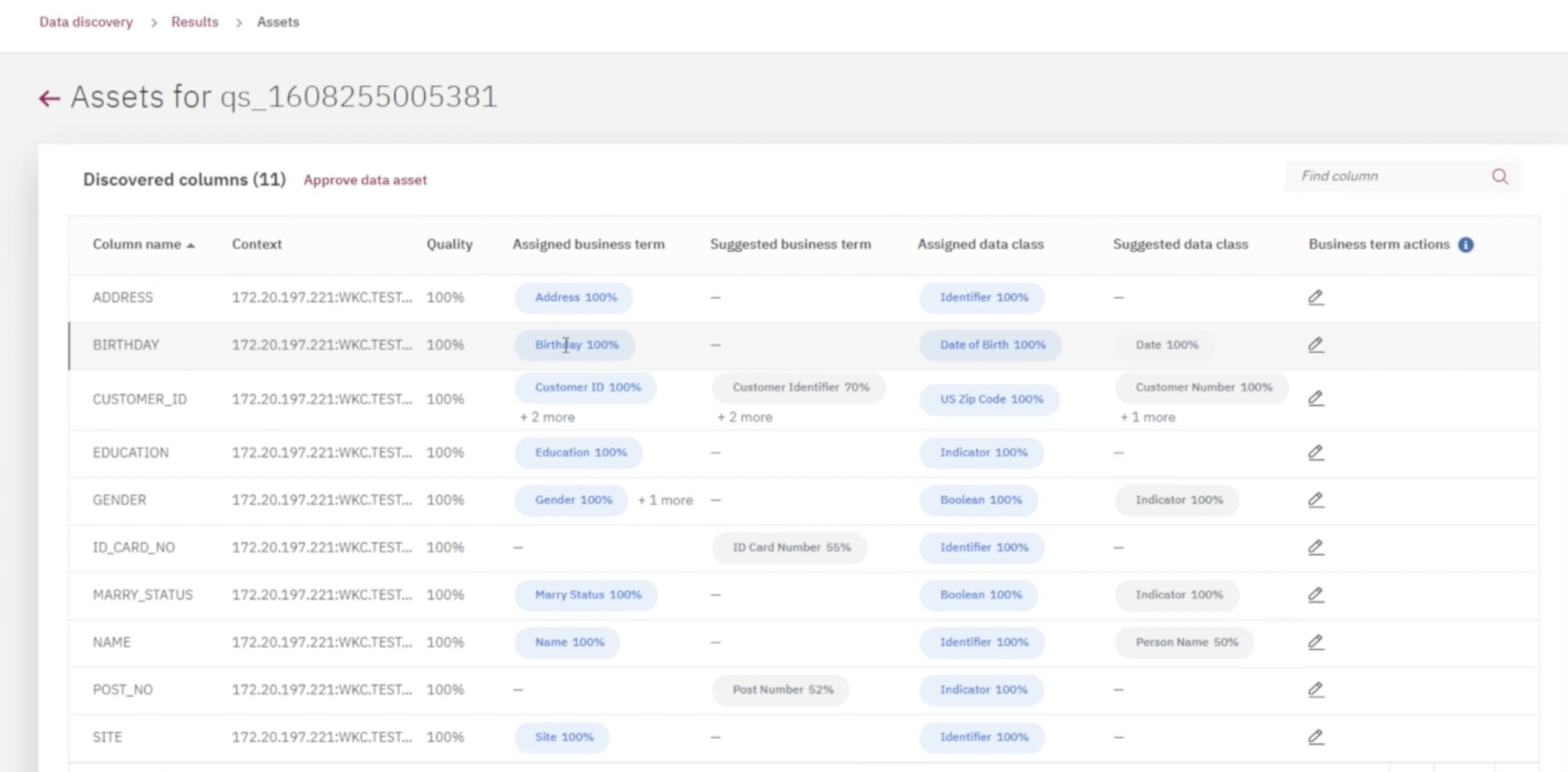Click edit pencil icon for GENDER row
This screenshot has width=1568, height=772.
pos(1316,500)
